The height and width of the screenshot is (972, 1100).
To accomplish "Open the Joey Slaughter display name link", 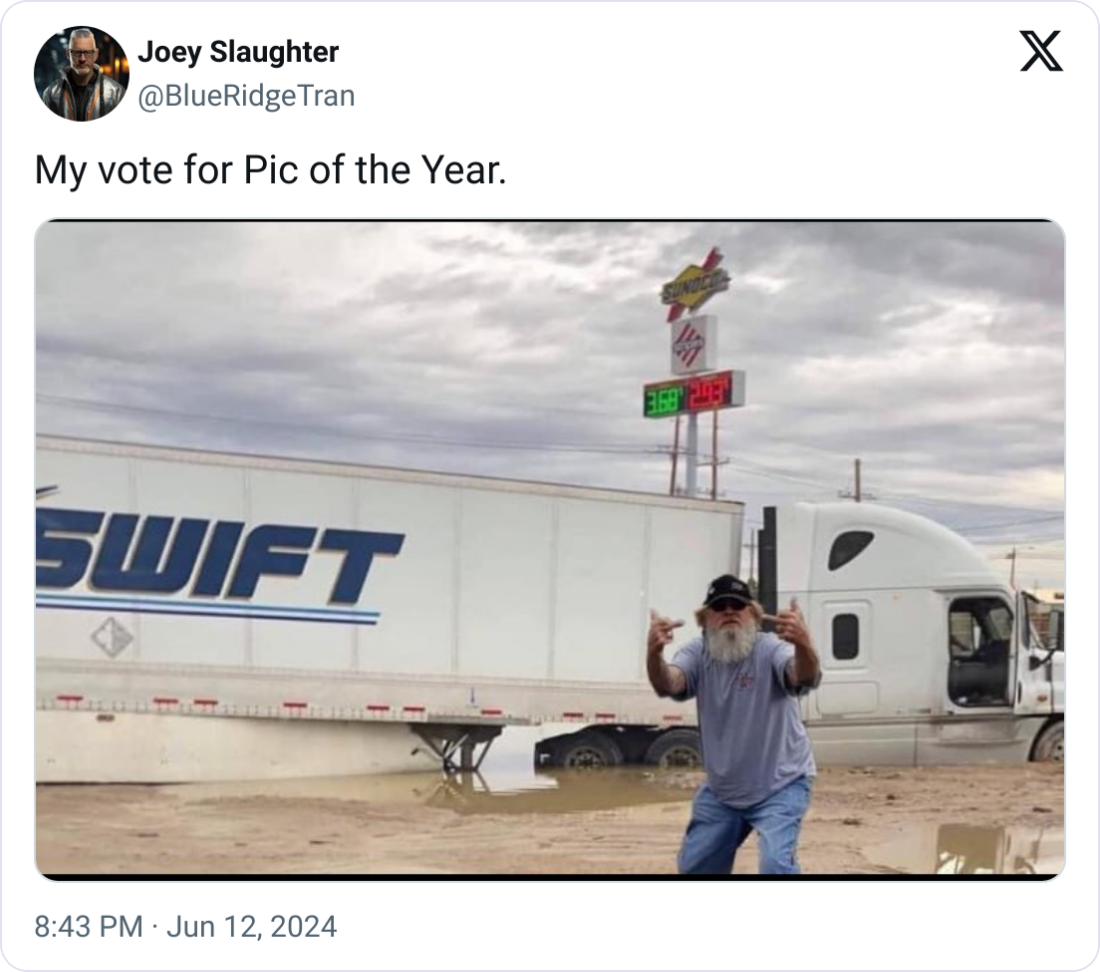I will point(238,52).
